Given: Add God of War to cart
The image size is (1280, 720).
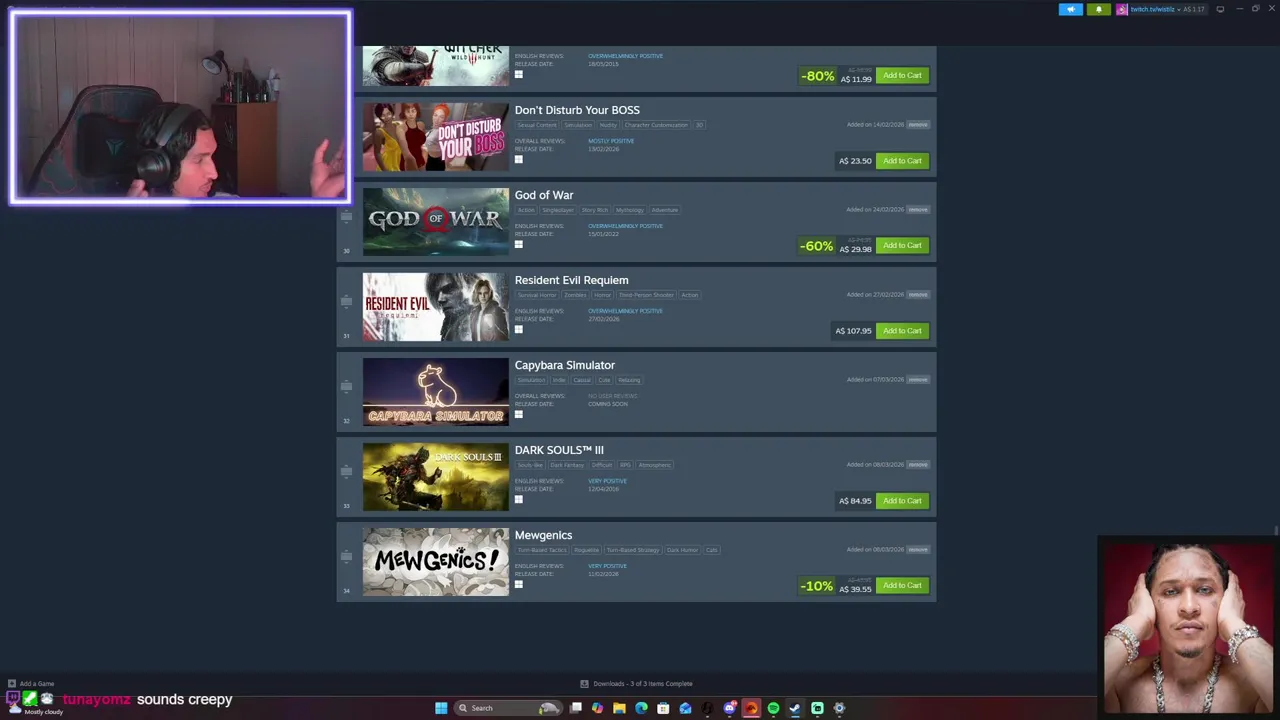Looking at the screenshot, I should [x=902, y=245].
